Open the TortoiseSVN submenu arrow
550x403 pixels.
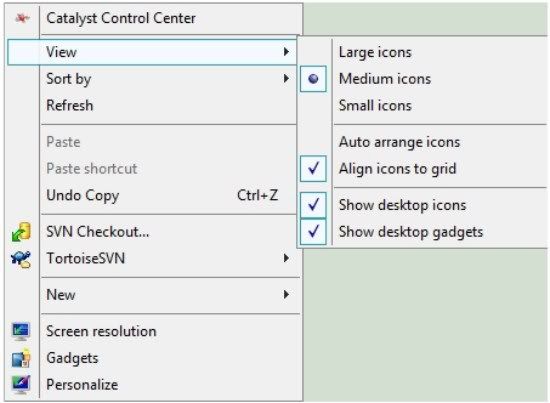tap(286, 258)
